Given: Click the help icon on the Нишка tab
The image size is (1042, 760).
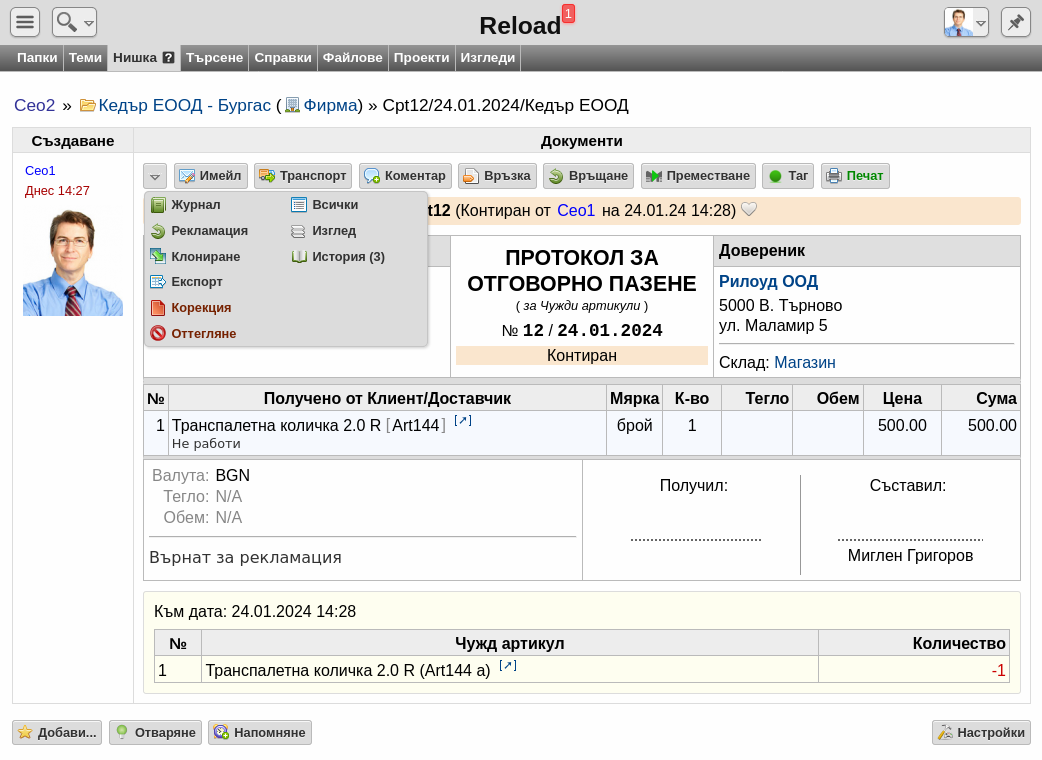Looking at the screenshot, I should point(169,58).
